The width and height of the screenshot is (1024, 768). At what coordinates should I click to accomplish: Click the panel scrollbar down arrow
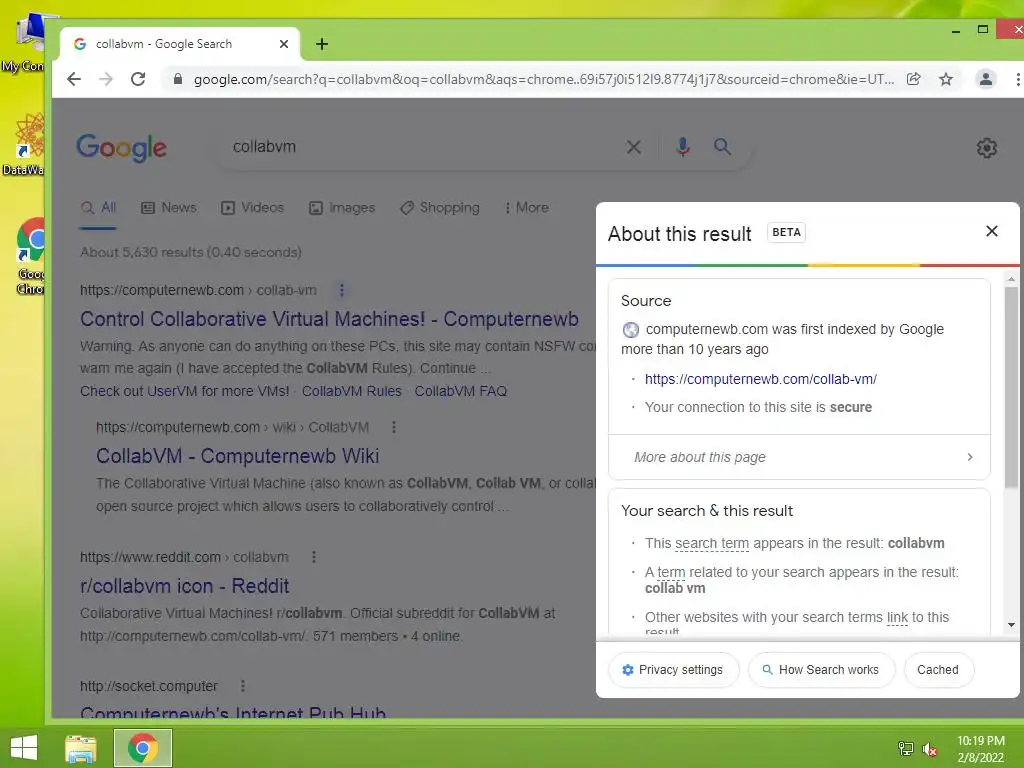1011,625
